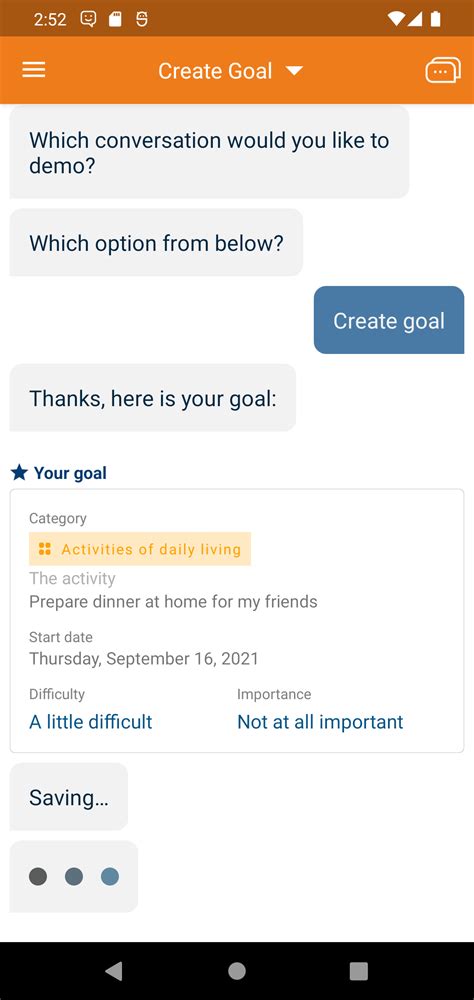
Task: Tap the Android back navigation button
Action: pos(114,971)
